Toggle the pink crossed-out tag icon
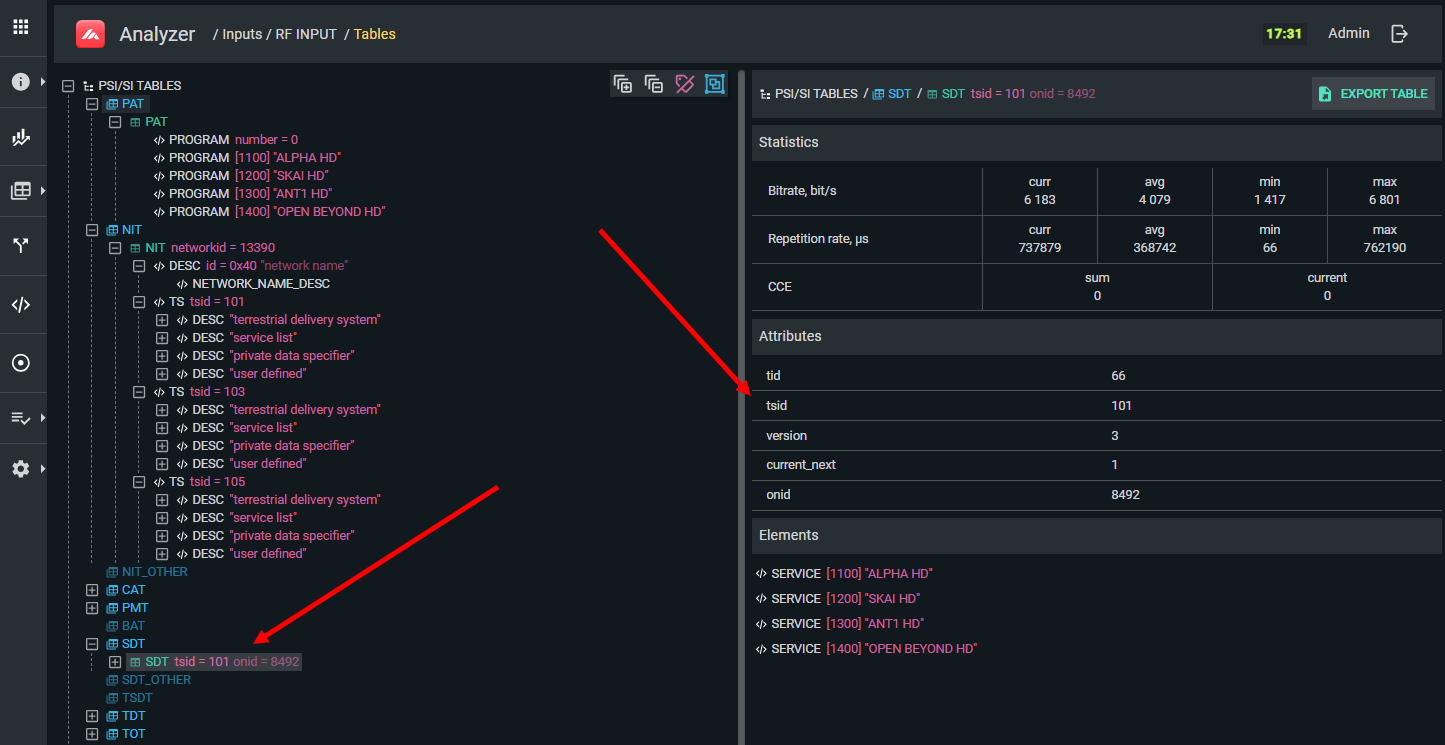 coord(684,84)
